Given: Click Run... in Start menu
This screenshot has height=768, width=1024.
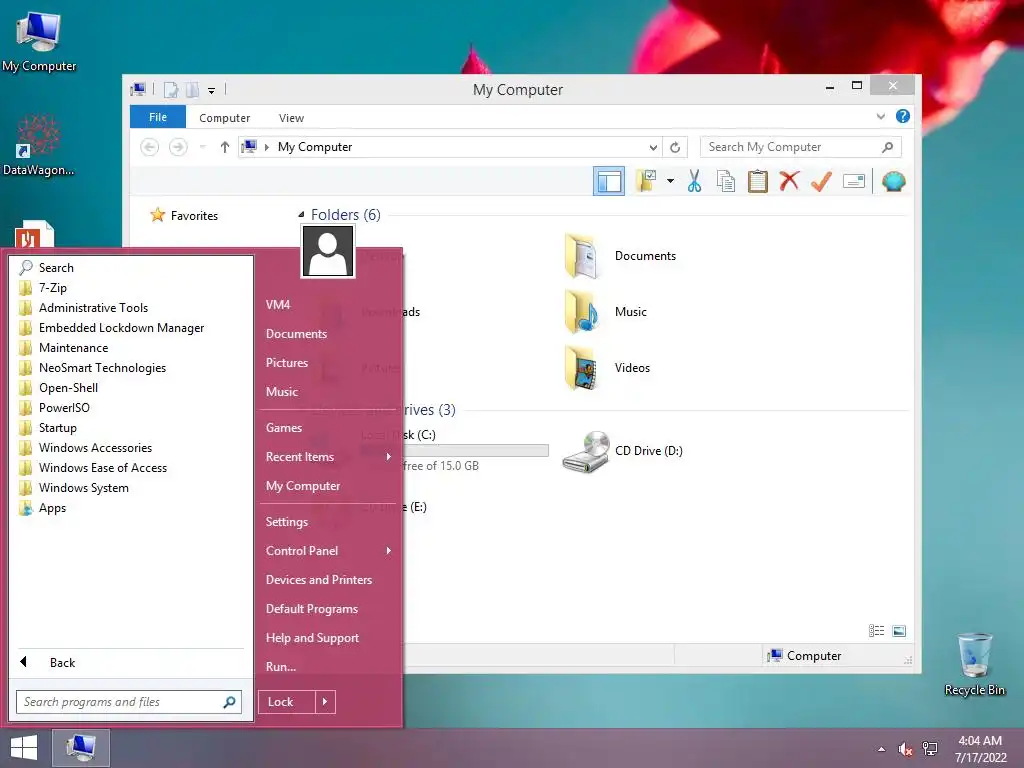Looking at the screenshot, I should click(281, 667).
